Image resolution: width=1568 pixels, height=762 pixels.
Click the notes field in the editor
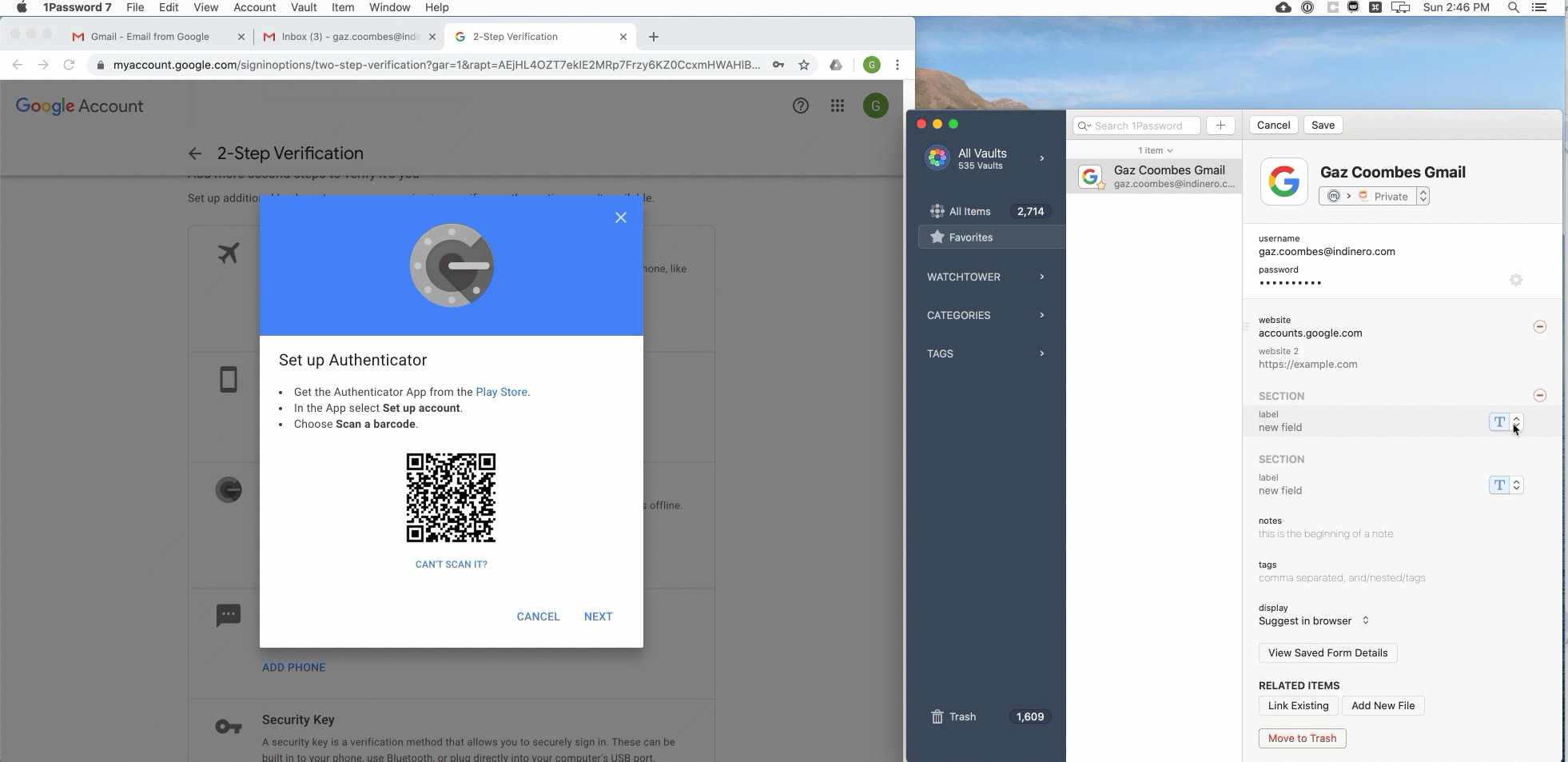tap(1325, 534)
